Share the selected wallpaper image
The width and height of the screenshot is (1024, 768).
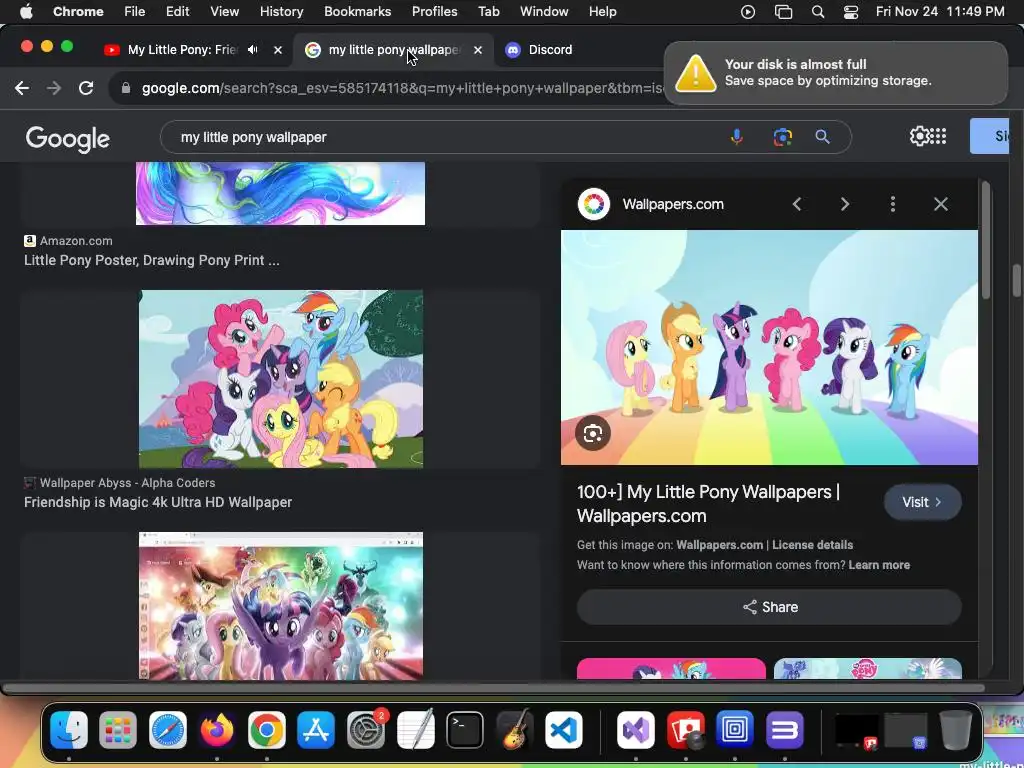coord(769,607)
